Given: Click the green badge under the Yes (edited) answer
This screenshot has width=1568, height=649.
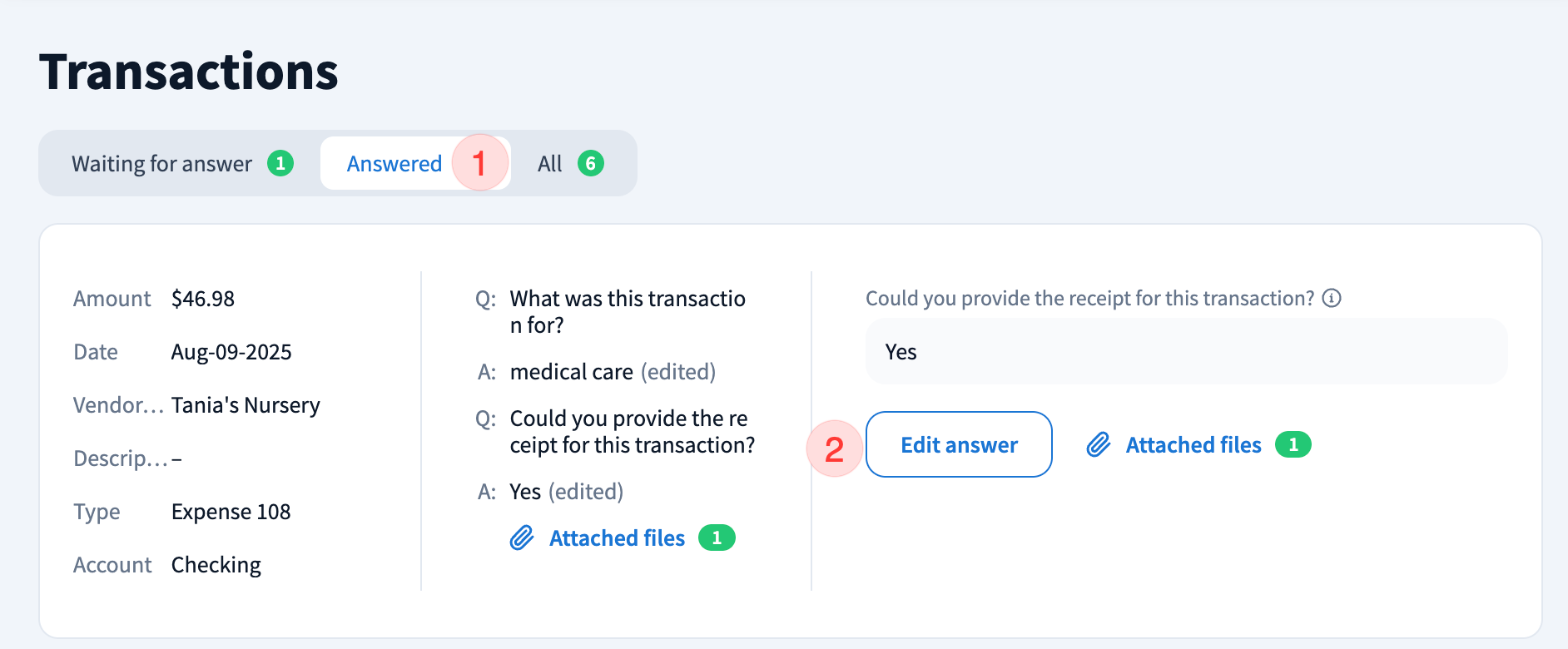Looking at the screenshot, I should [716, 538].
